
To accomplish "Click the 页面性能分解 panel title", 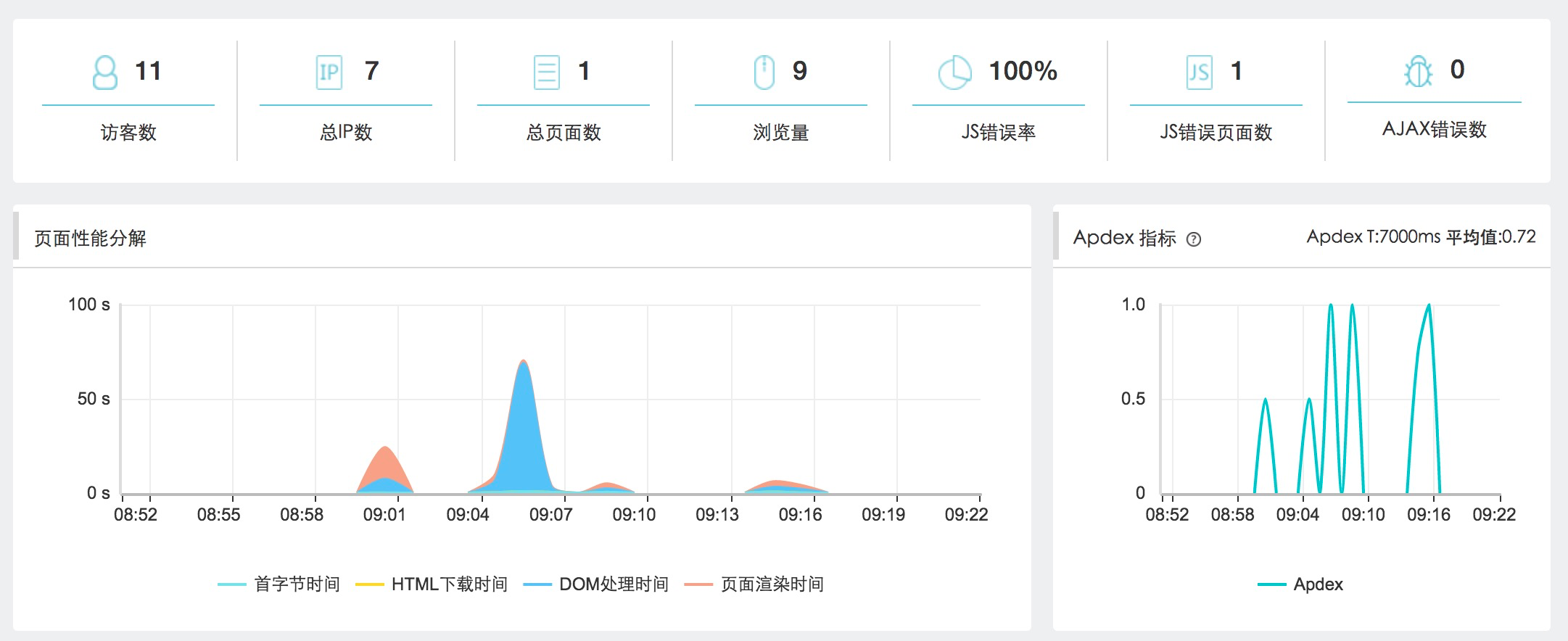I will point(90,239).
